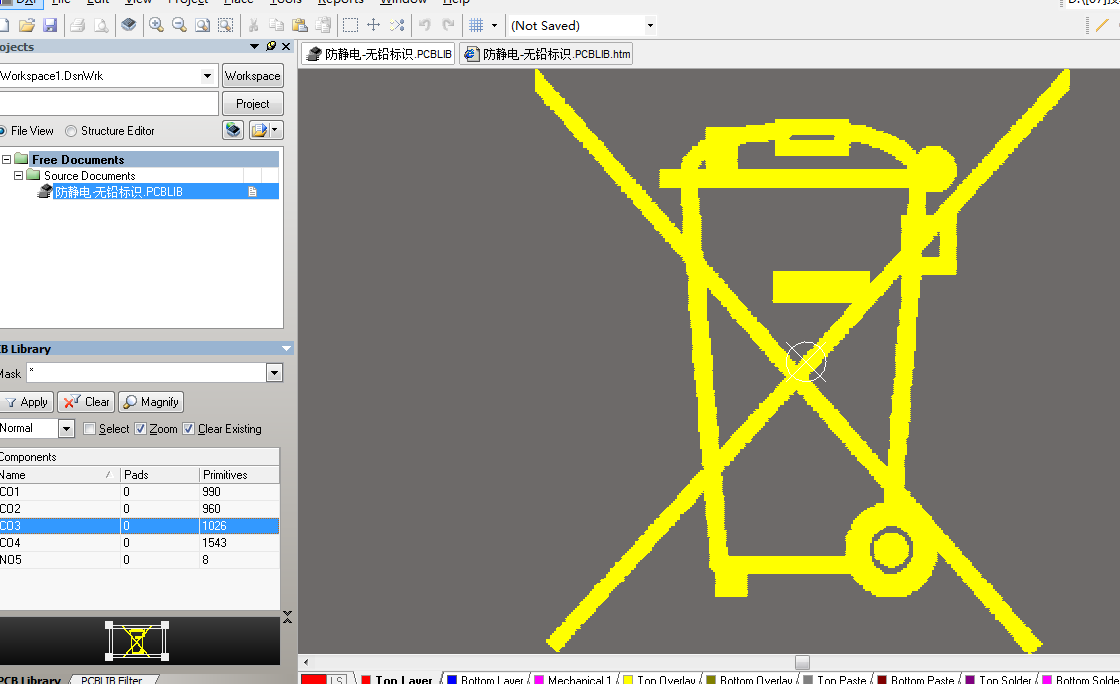Click the Magnify button
1120x684 pixels.
point(151,402)
